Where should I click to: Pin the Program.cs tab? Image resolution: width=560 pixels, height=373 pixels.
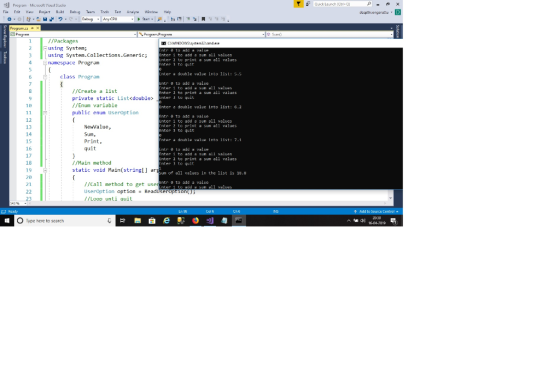coord(32,28)
